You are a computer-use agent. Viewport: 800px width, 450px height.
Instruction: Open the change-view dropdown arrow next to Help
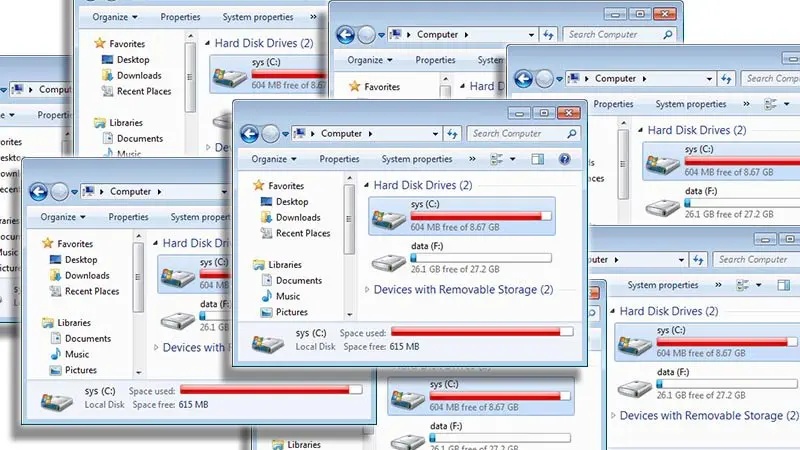click(512, 159)
